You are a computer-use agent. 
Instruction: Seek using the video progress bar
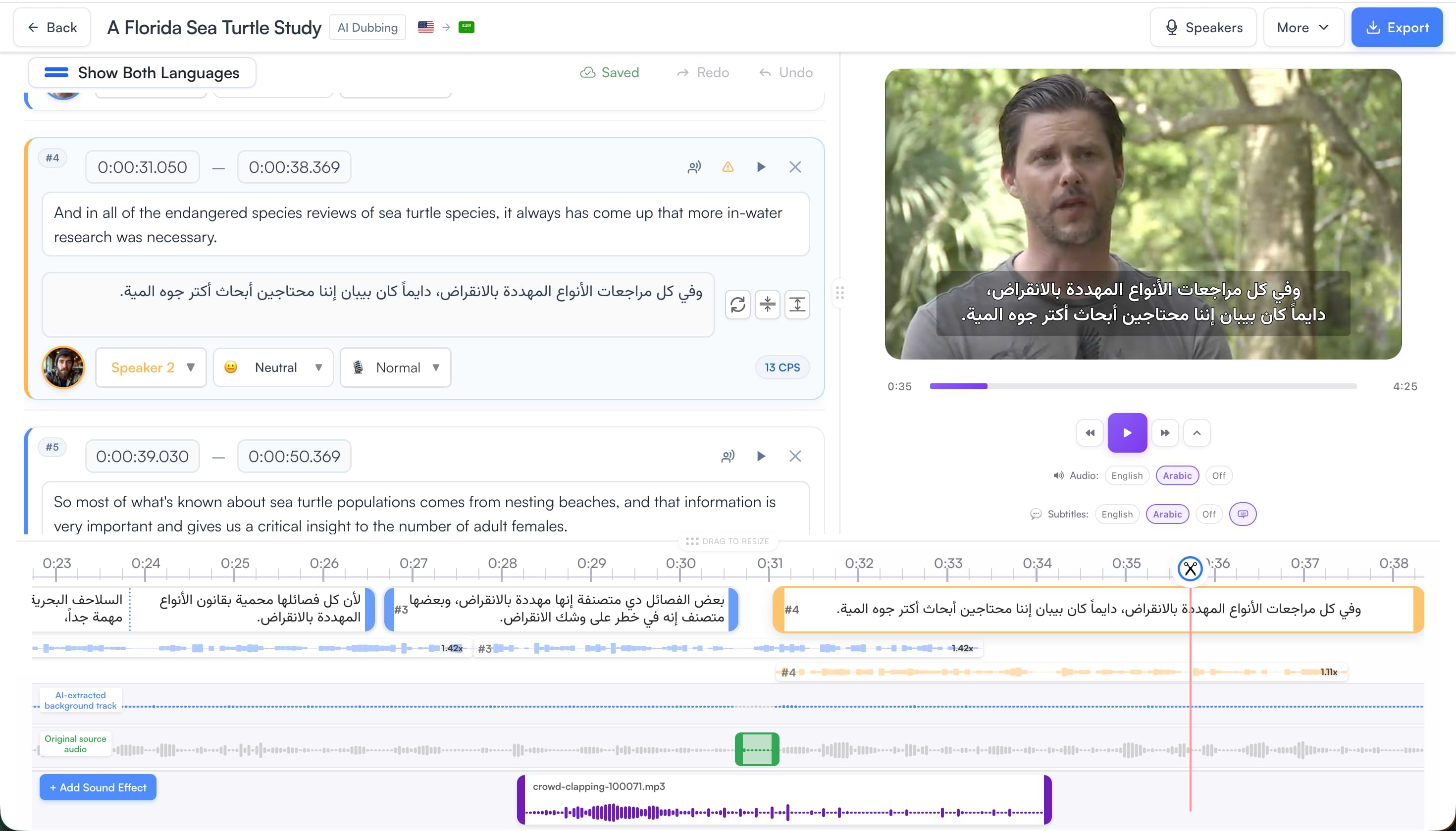tap(1143, 386)
